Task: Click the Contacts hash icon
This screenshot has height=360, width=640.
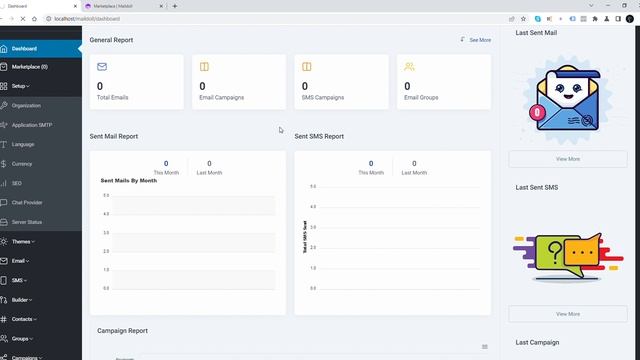Action: pyautogui.click(x=4, y=319)
